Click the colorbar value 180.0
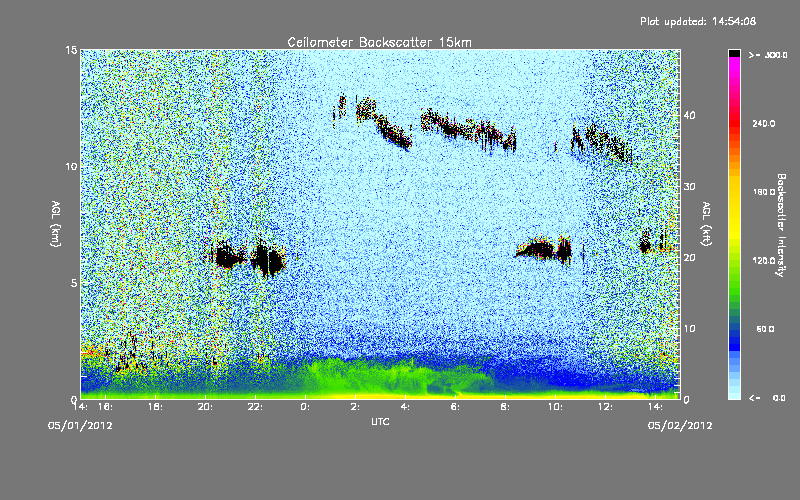Viewport: 800px width, 500px height. pos(764,192)
